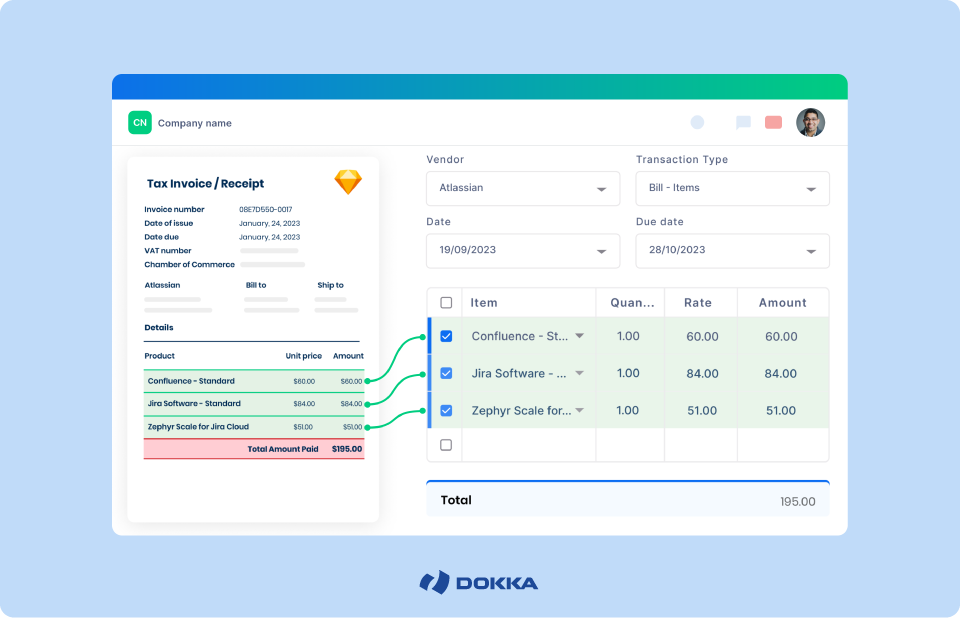The width and height of the screenshot is (960, 618).
Task: Click the Total value 195.00
Action: pyautogui.click(x=797, y=502)
